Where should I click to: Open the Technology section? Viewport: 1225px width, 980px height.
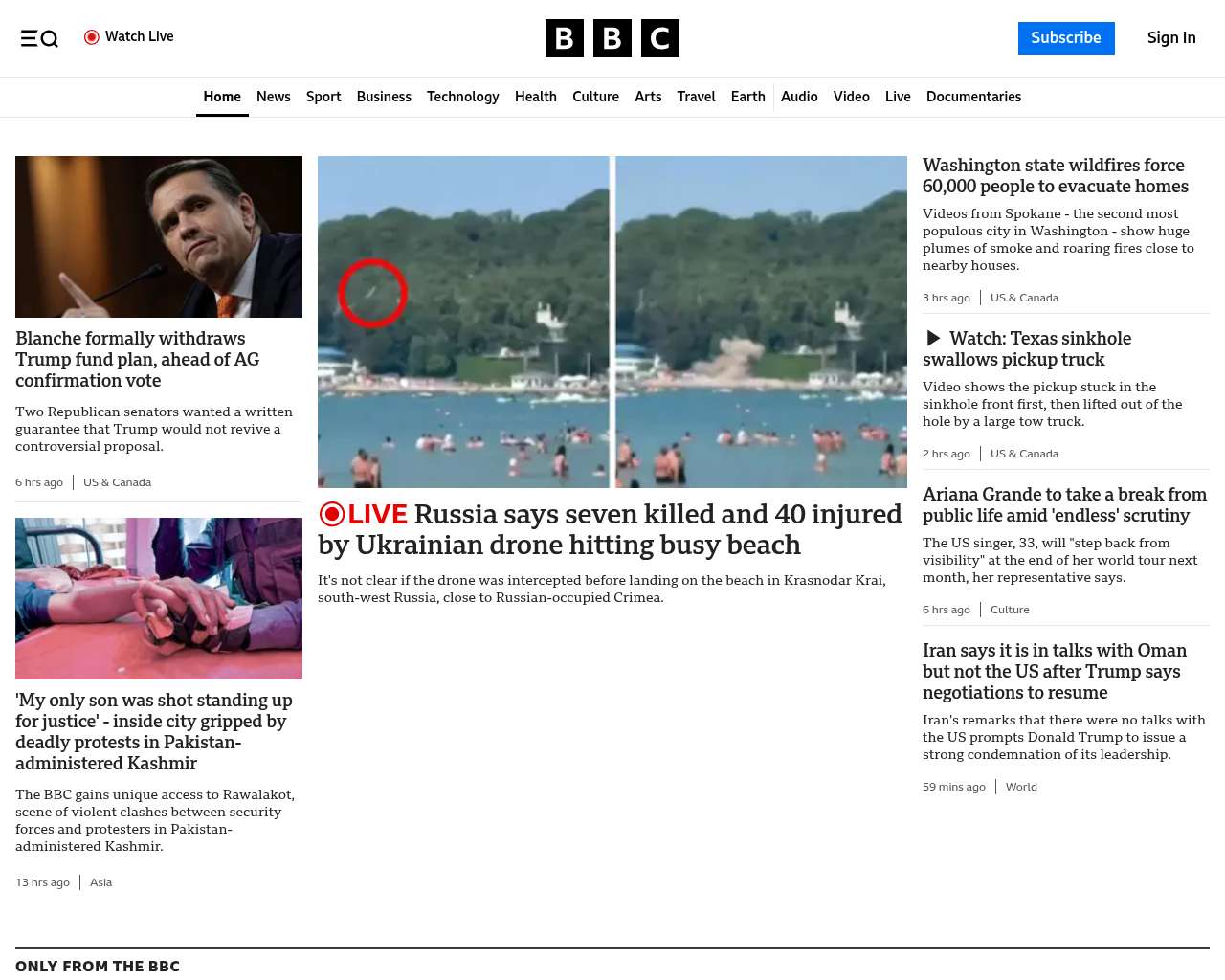point(463,97)
